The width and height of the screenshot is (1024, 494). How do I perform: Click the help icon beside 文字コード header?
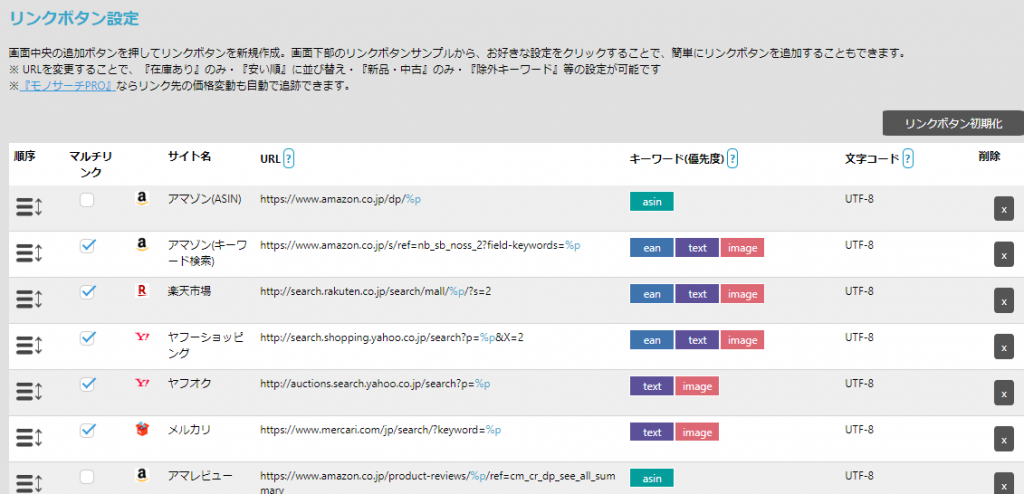(x=908, y=158)
